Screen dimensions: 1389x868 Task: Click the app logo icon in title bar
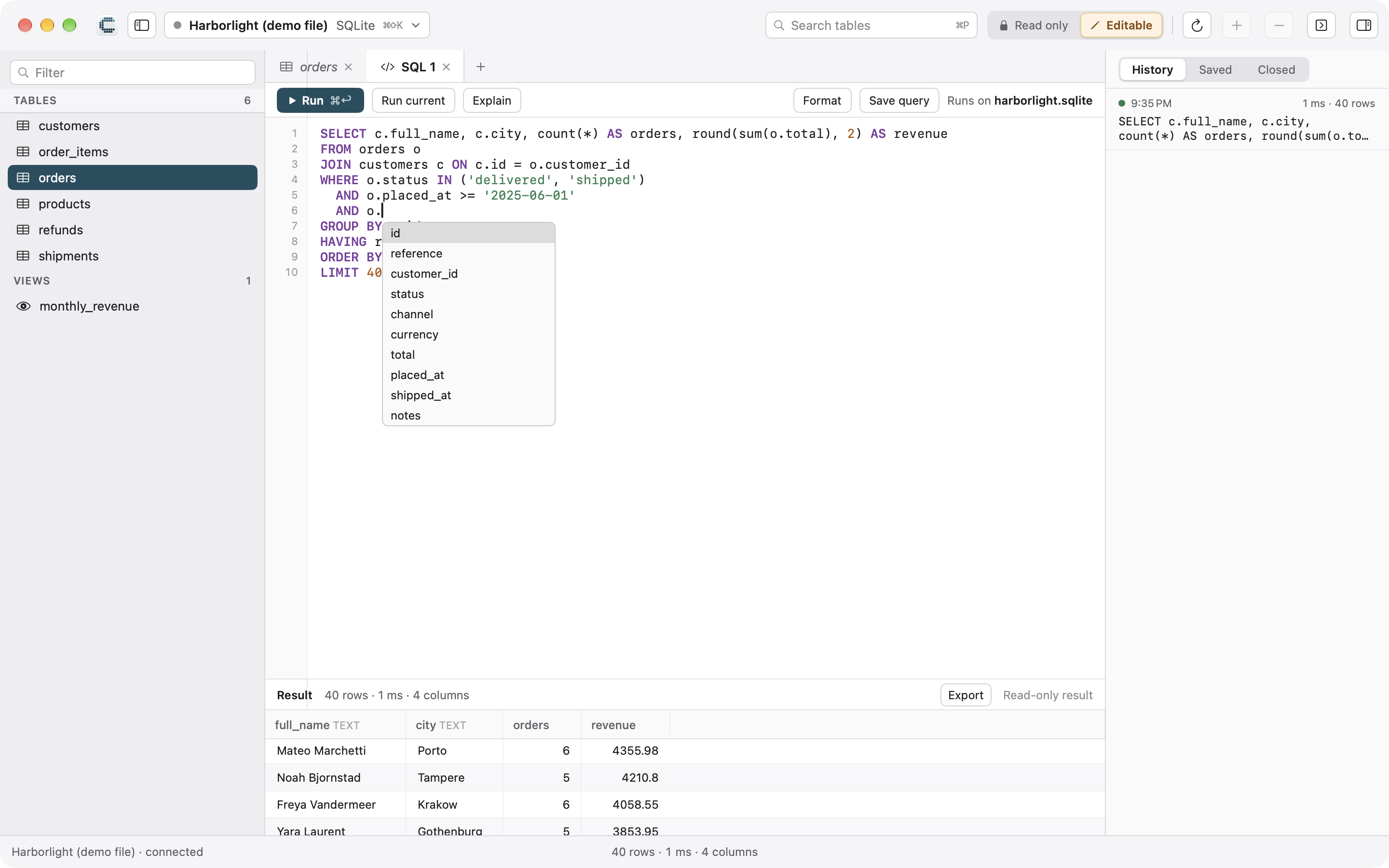107,25
